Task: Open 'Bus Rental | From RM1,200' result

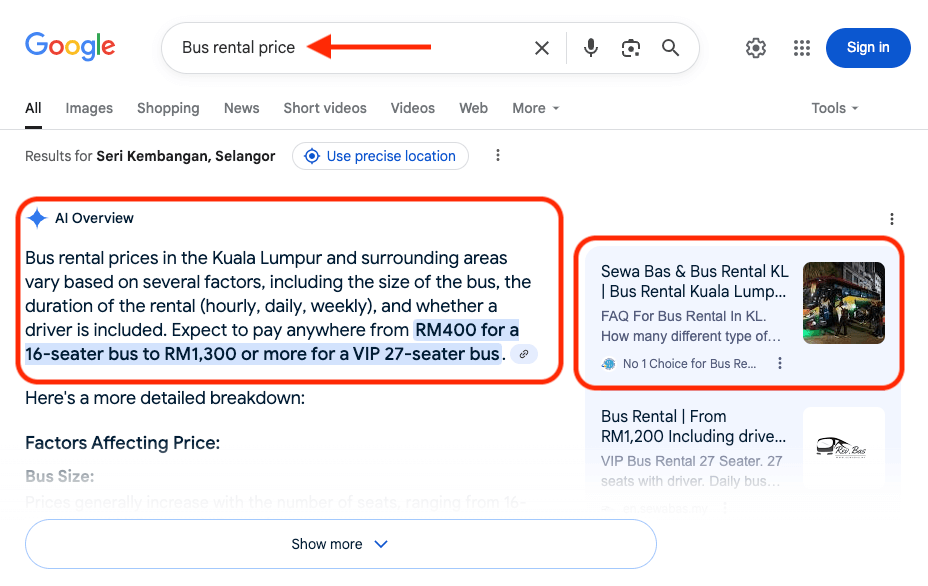Action: coord(694,426)
